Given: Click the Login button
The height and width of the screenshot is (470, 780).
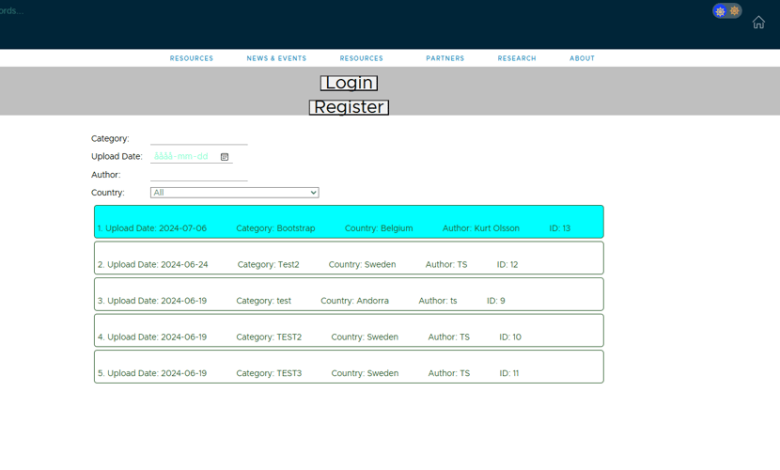Looking at the screenshot, I should point(349,83).
